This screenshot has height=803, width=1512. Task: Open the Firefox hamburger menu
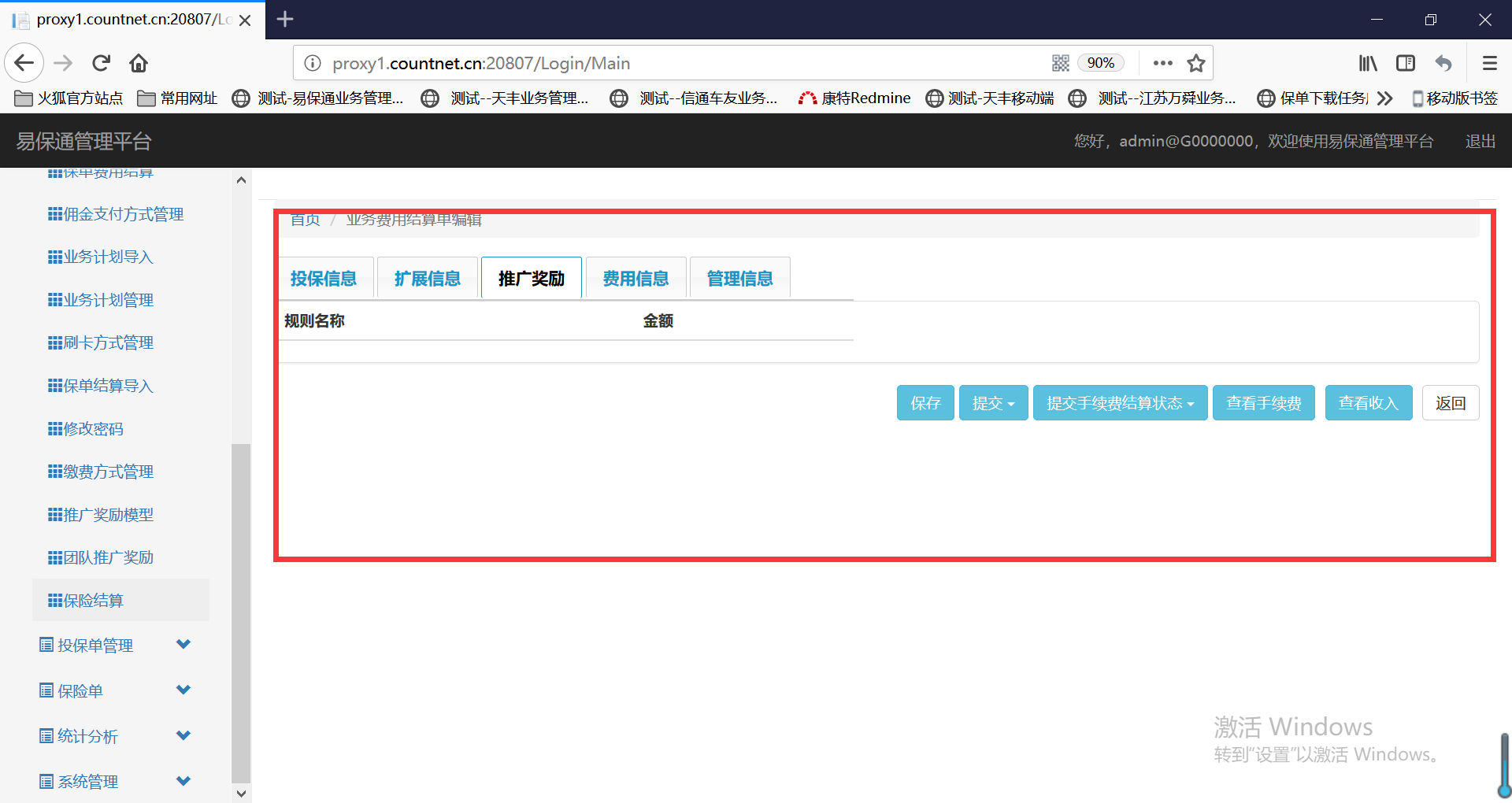coord(1489,63)
